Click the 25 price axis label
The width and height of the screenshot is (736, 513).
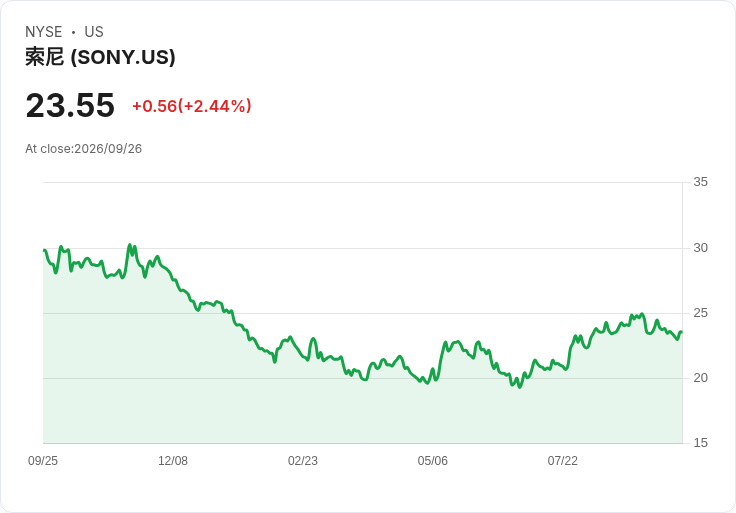click(x=700, y=313)
